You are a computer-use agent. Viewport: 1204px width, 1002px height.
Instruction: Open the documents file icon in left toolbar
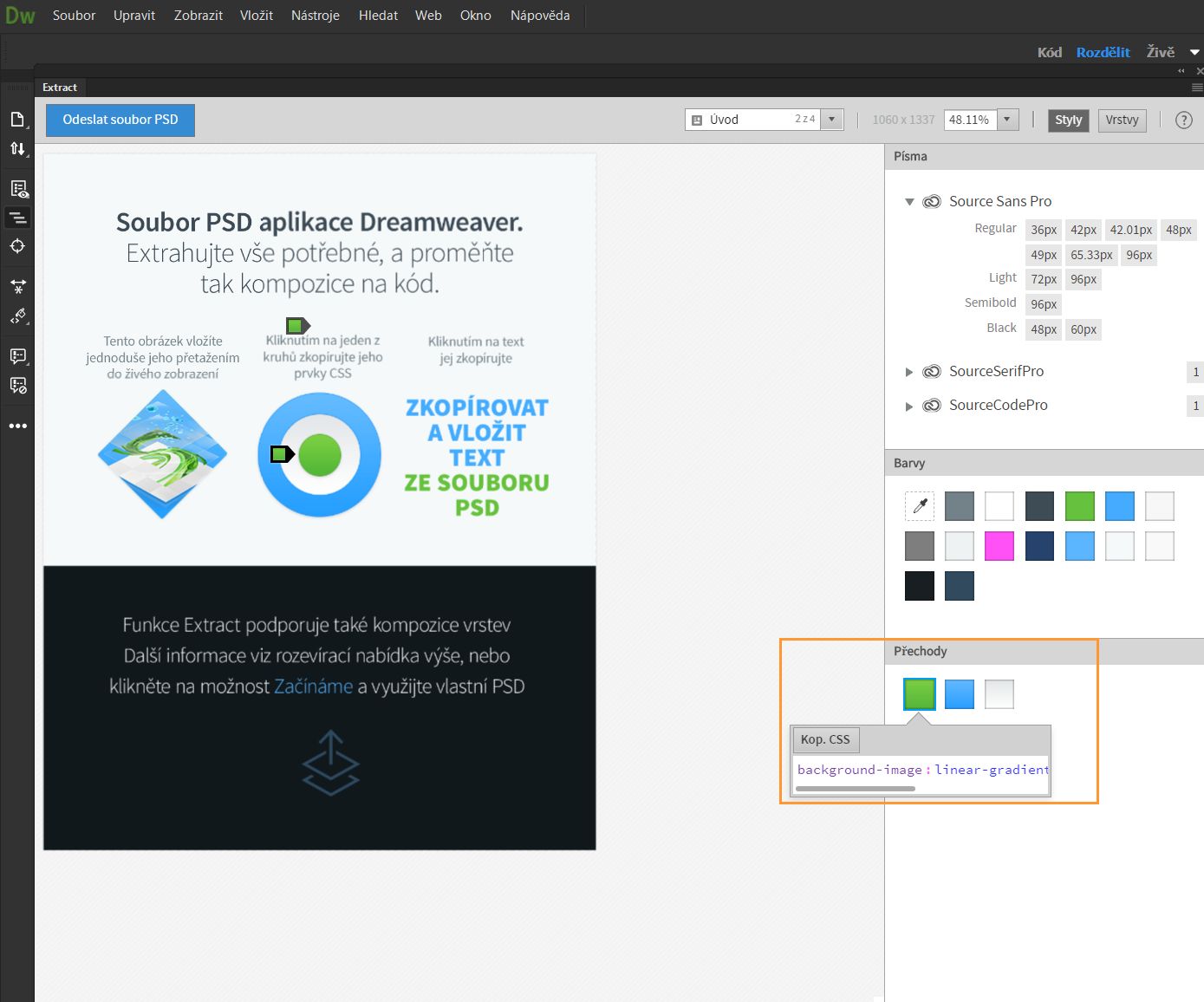tap(17, 119)
